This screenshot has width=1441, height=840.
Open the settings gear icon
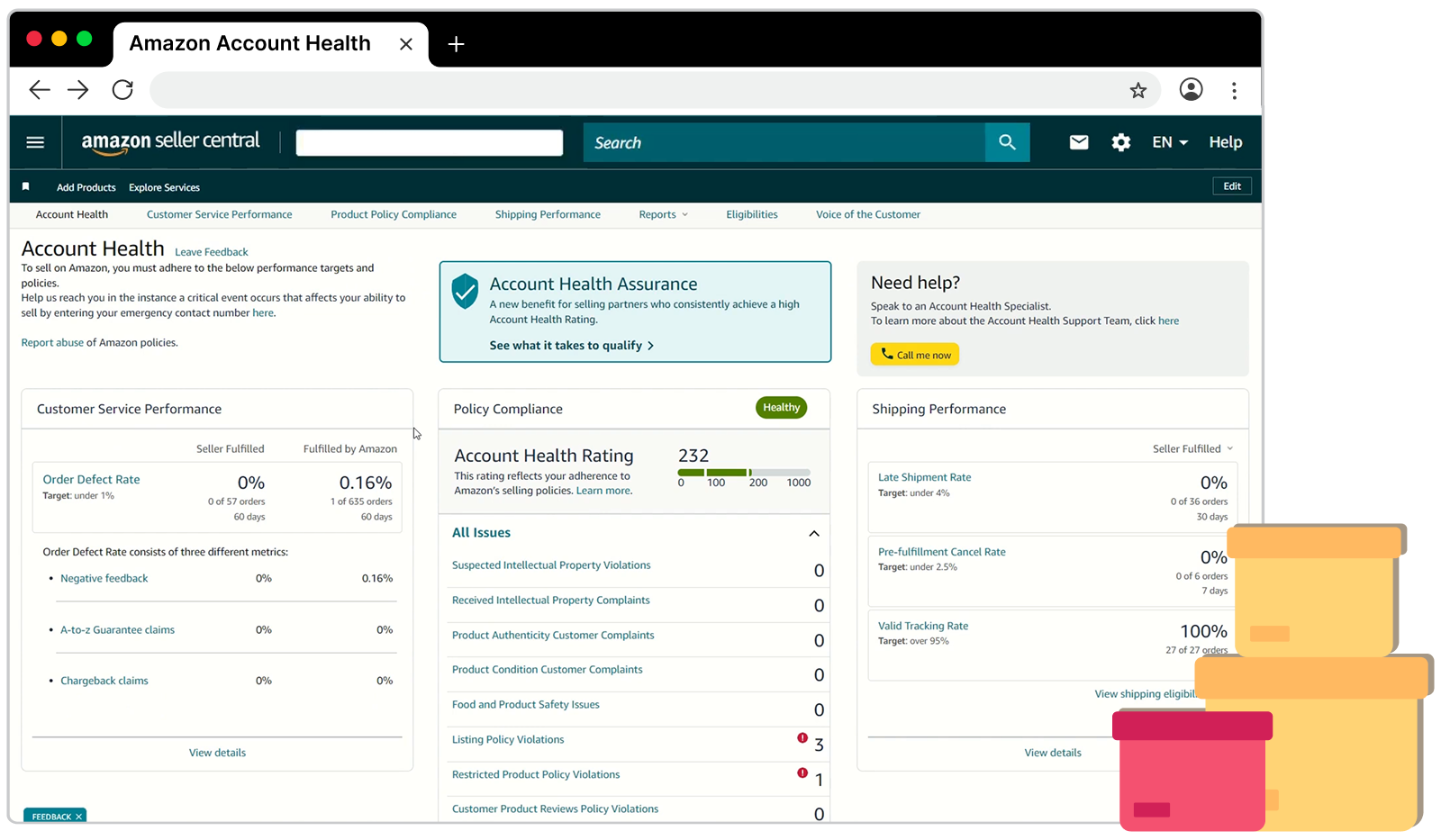pos(1120,142)
